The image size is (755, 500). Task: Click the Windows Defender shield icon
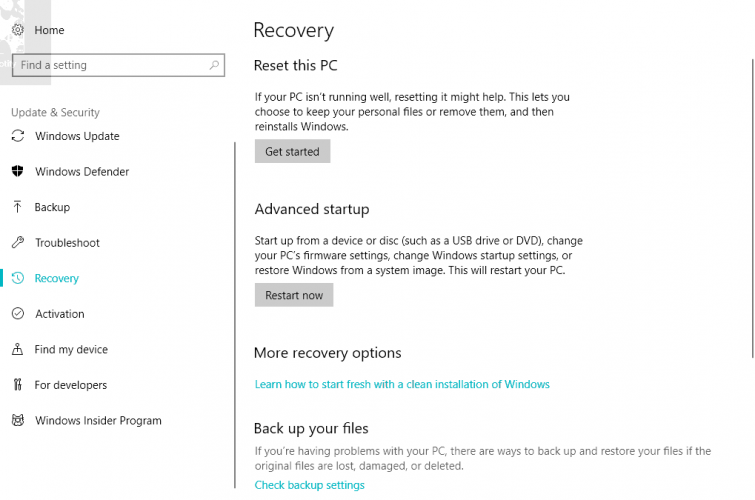pos(17,172)
